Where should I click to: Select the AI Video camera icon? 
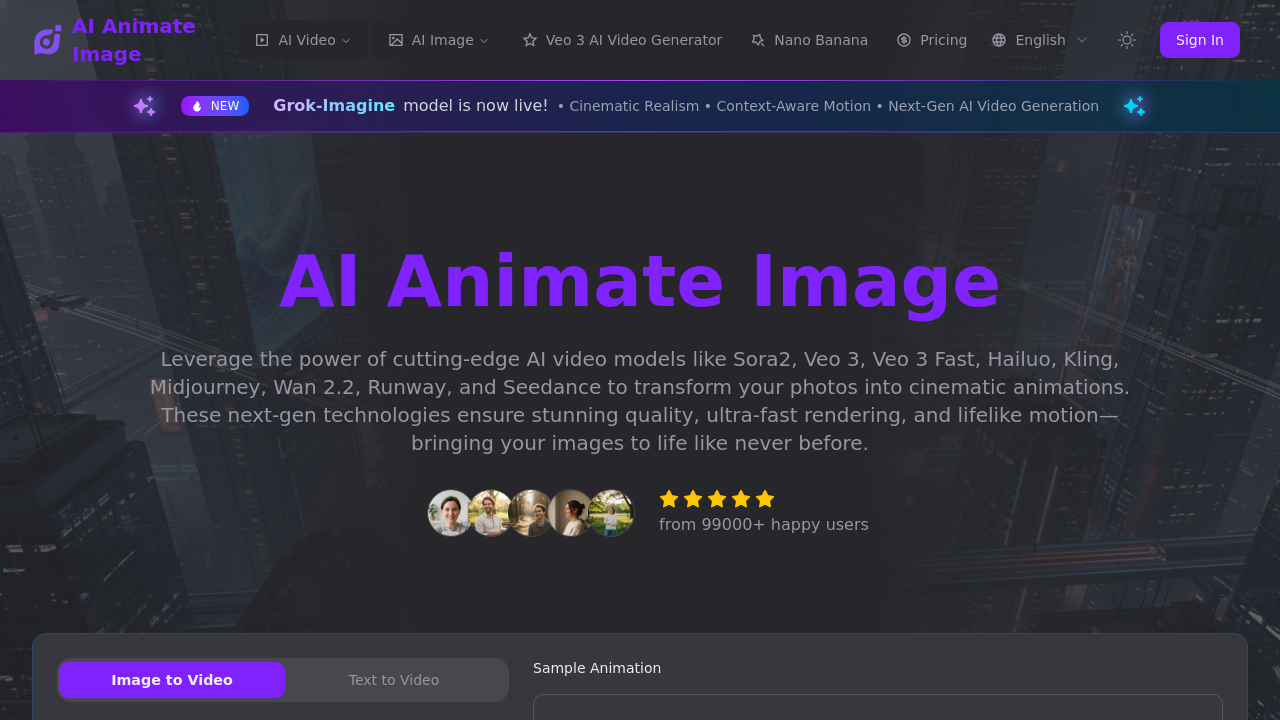click(261, 40)
